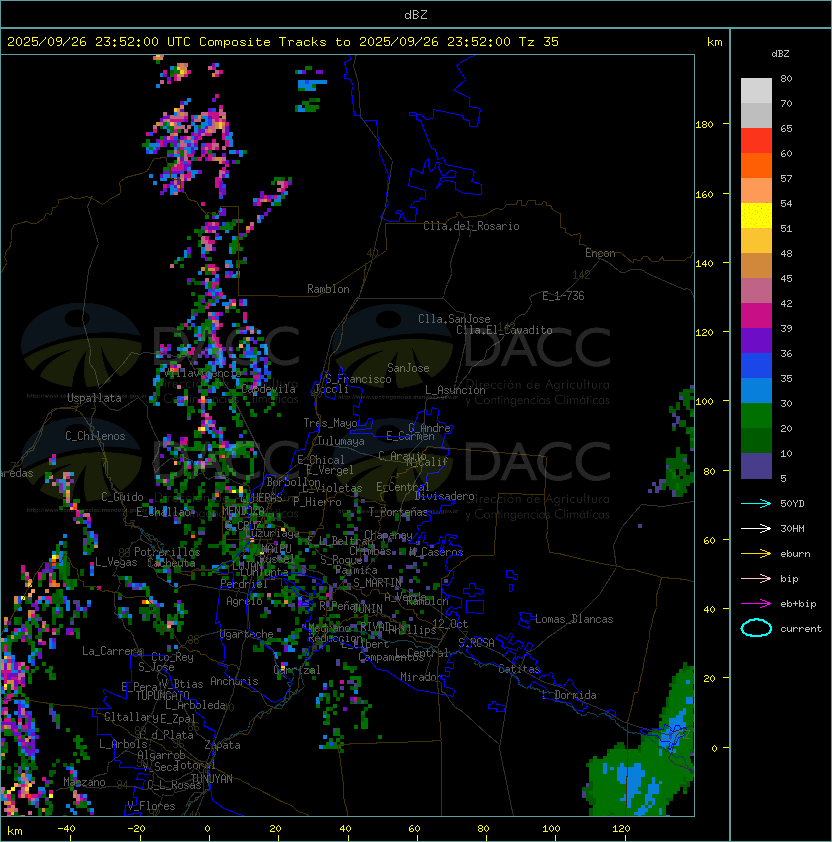The image size is (832, 842).
Task: Click the 'Mirador' place label
Action: [x=421, y=677]
